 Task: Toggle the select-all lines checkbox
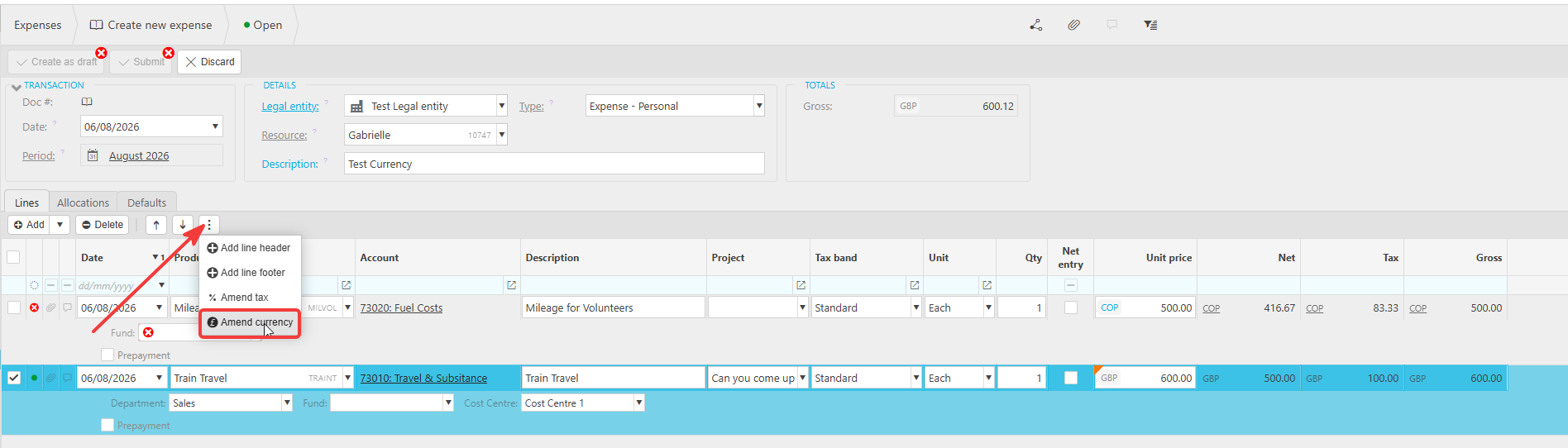click(13, 257)
